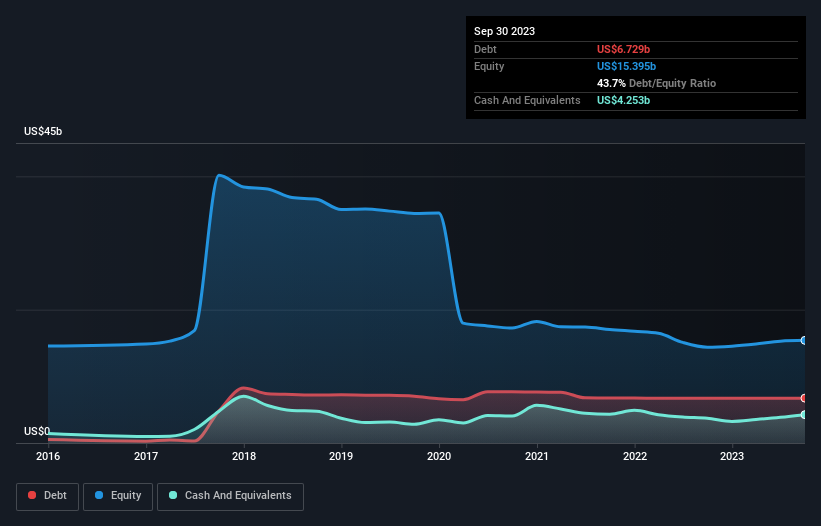Click the 43.7% Debt/Equity Ratio text

(656, 83)
